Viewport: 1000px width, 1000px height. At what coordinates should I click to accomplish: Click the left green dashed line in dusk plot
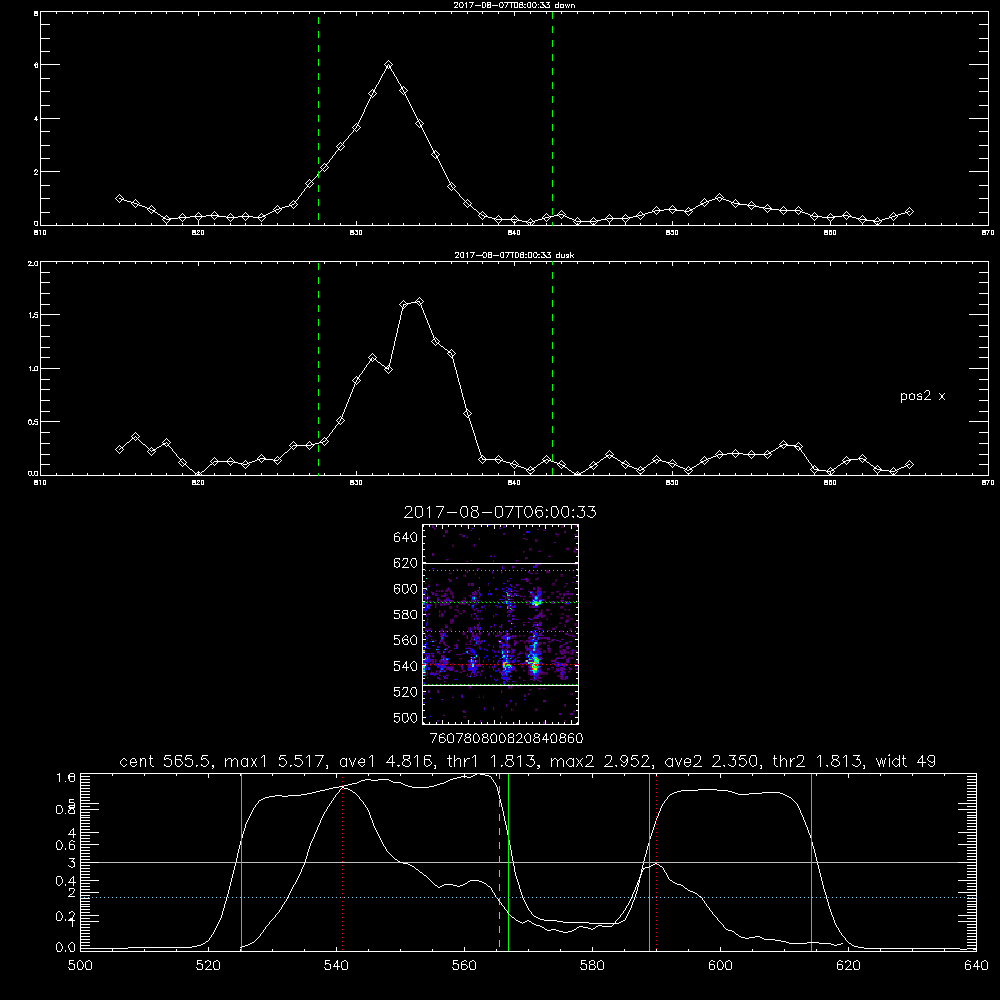click(x=318, y=369)
